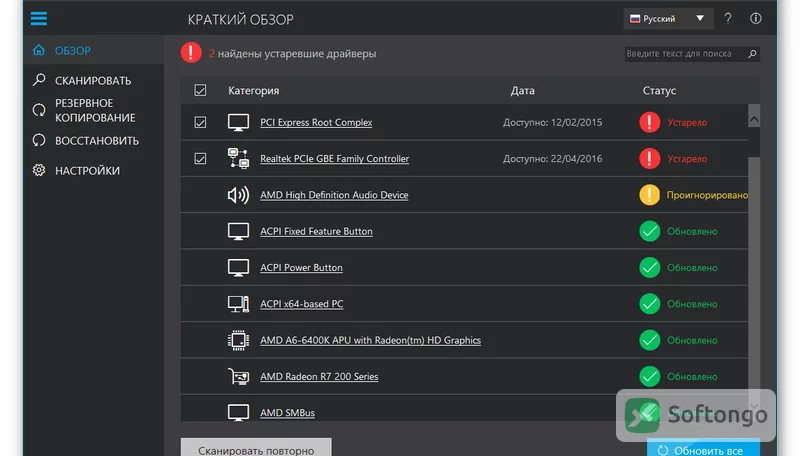Click date text Доступно: 22/04/2016
This screenshot has width=800, height=456.
[553, 159]
